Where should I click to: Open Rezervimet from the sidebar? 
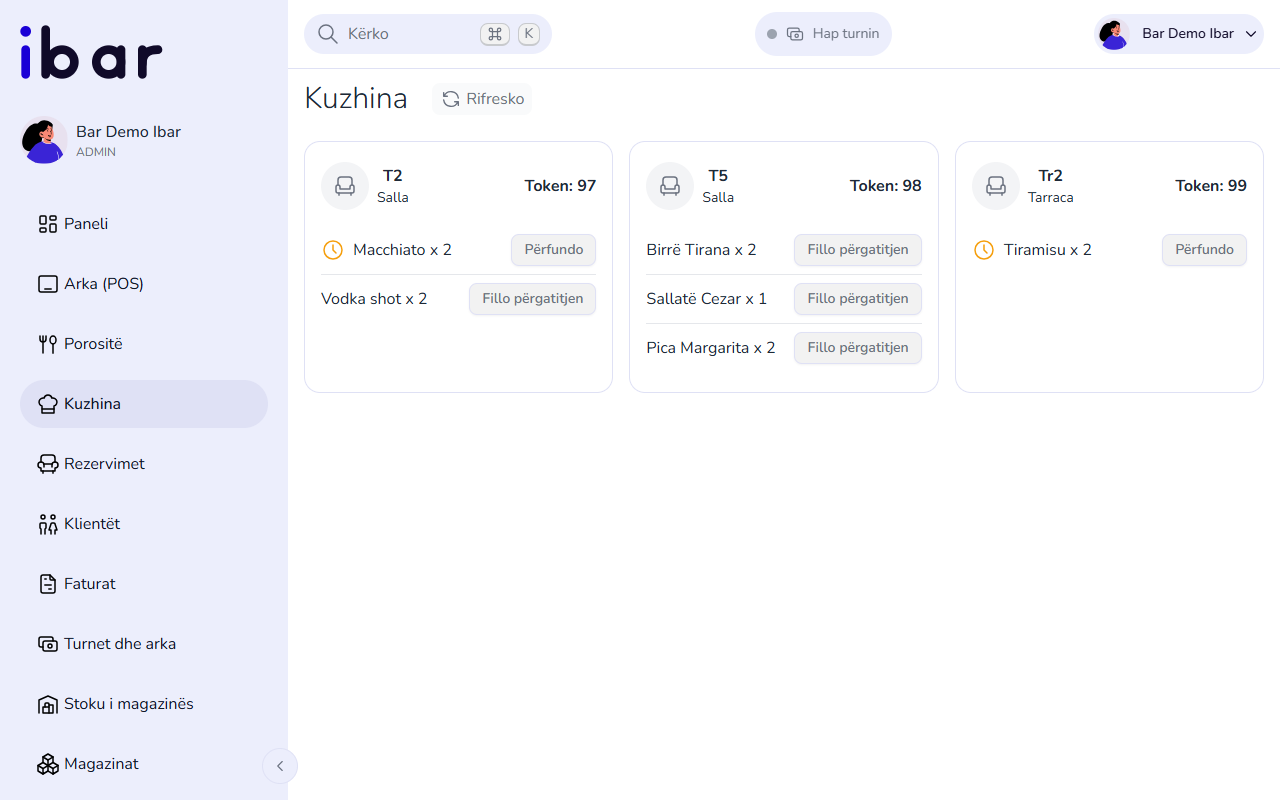tap(144, 464)
